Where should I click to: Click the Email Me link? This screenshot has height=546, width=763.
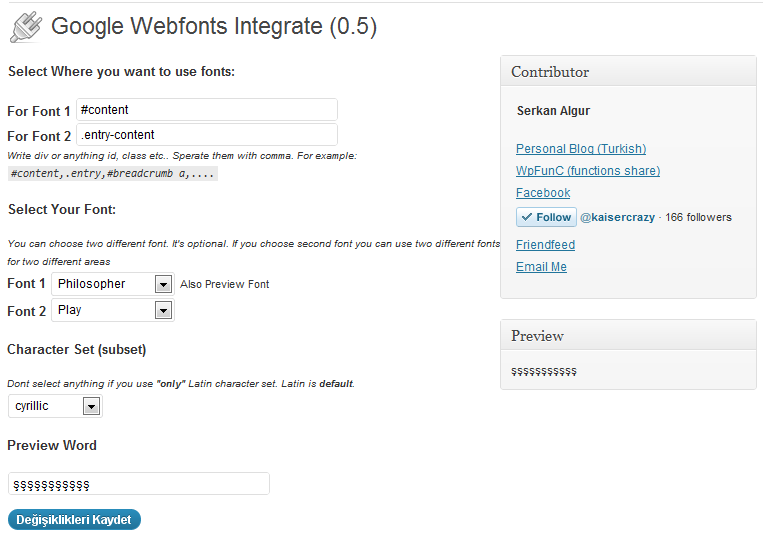coord(541,267)
